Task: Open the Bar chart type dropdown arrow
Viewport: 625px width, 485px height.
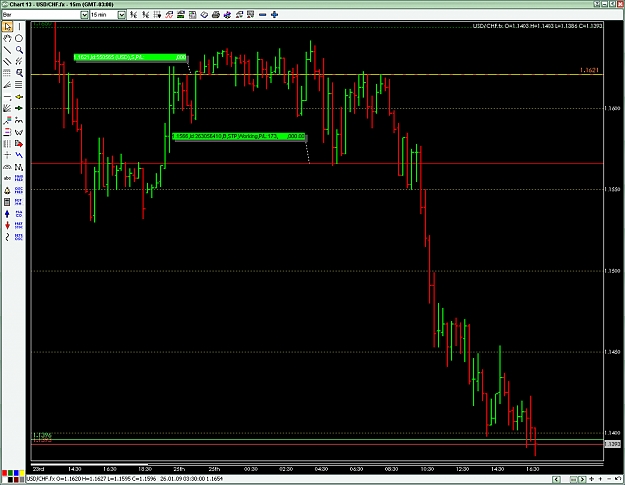Action: coord(84,15)
